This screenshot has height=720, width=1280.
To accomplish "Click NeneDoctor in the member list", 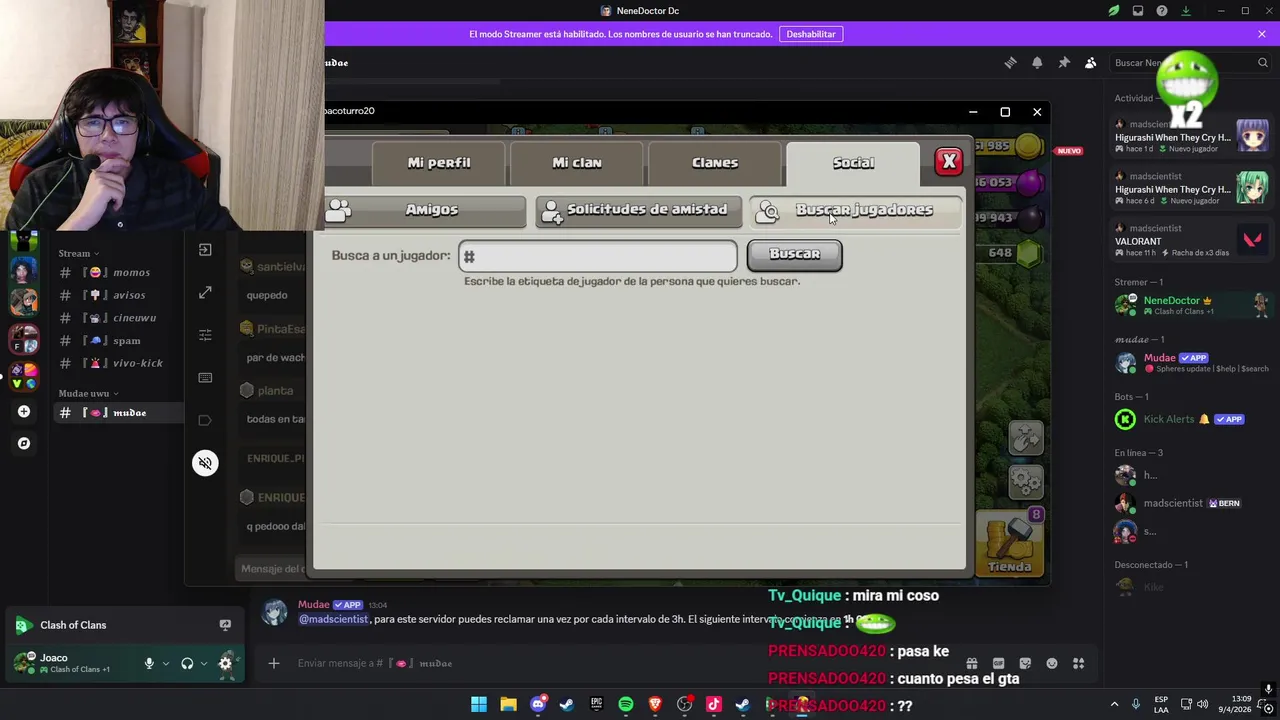I will 1192,305.
